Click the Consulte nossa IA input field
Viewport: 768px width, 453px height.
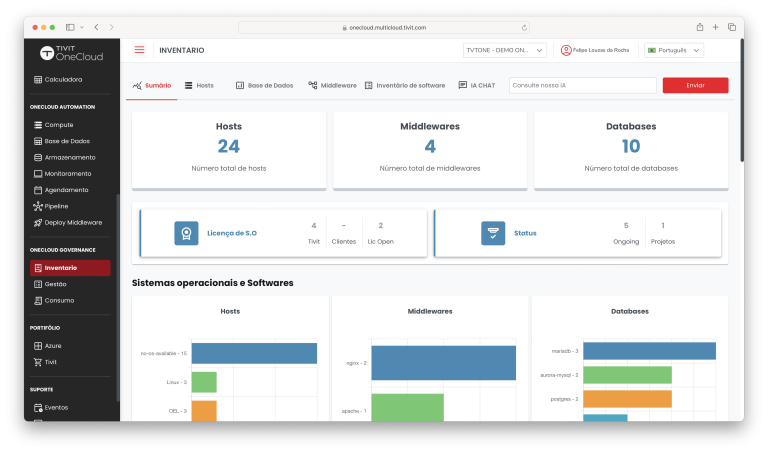[582, 85]
